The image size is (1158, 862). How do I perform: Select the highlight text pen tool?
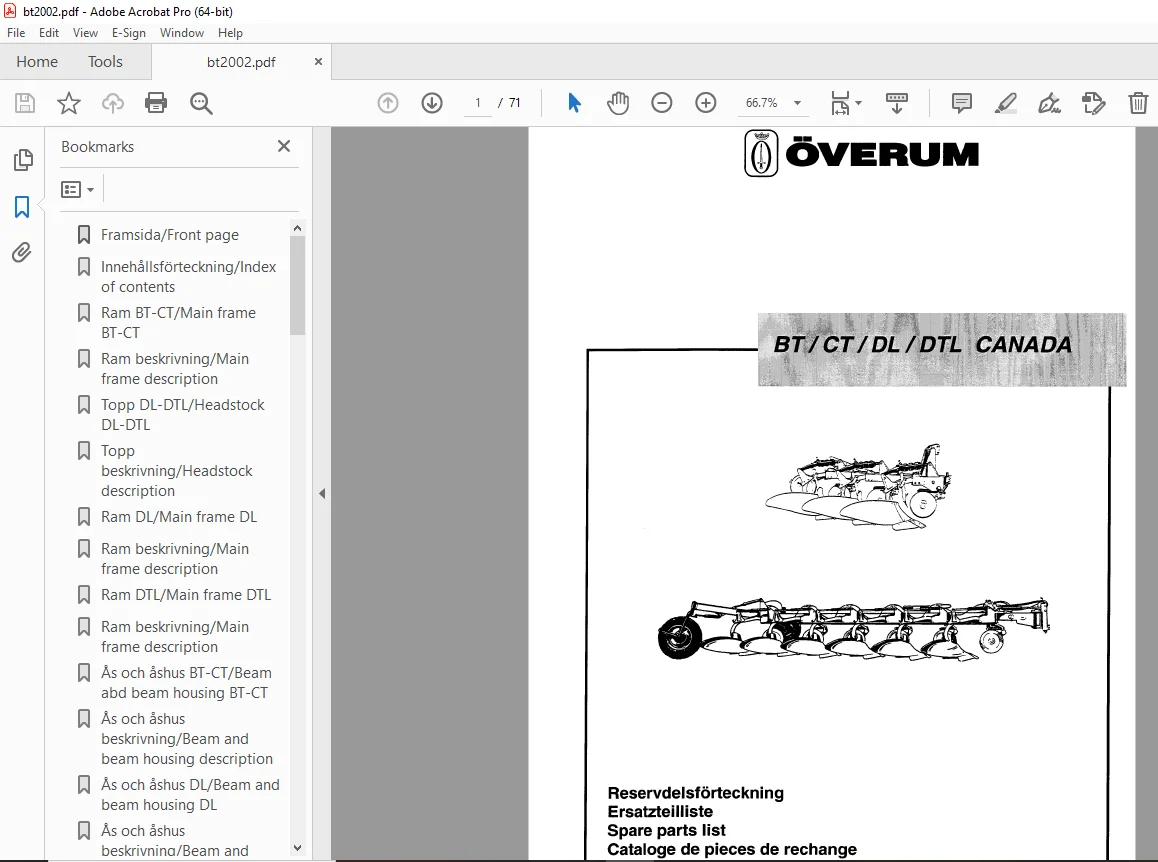(1005, 103)
